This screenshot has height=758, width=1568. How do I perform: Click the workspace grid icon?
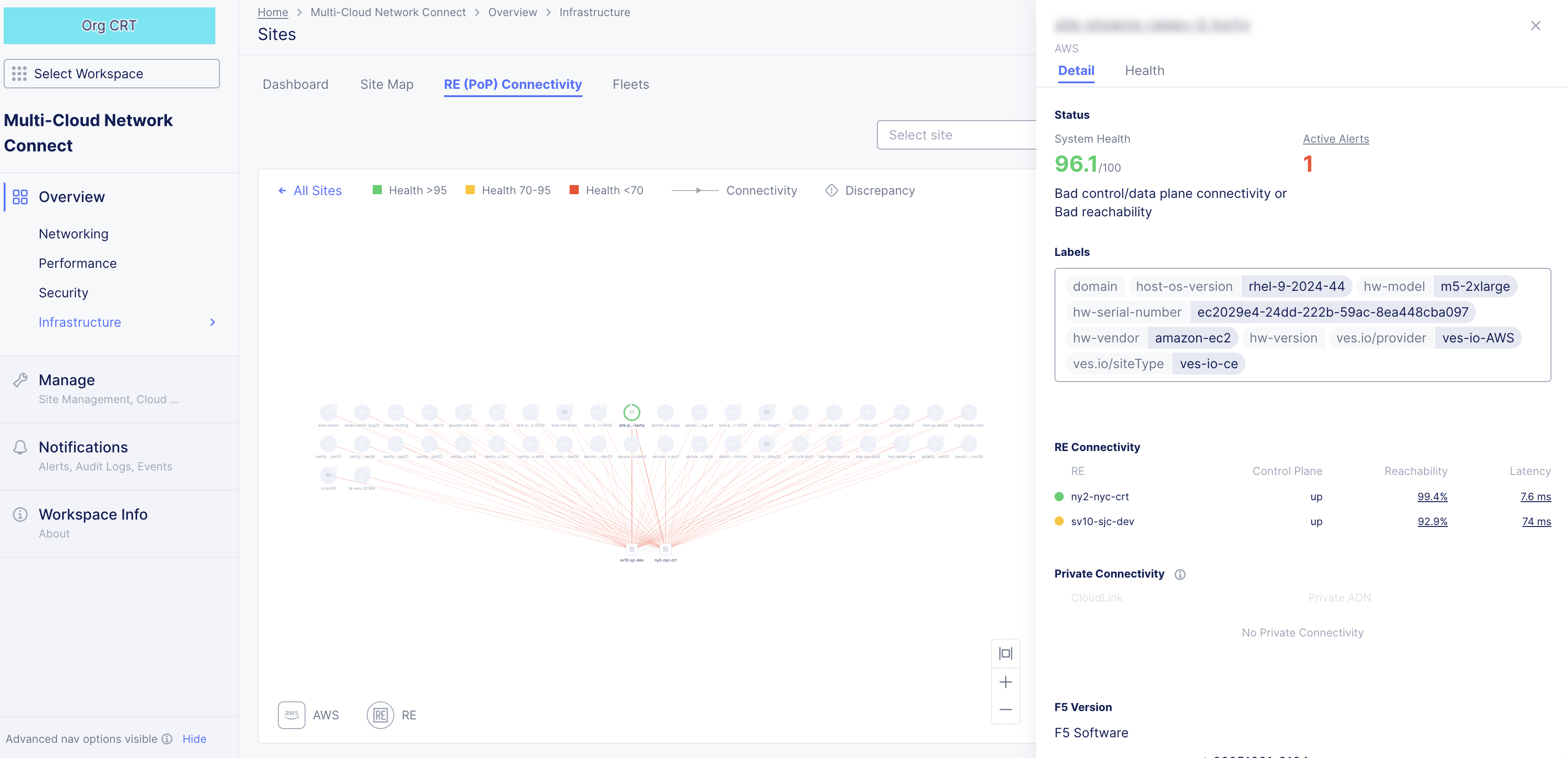pyautogui.click(x=19, y=74)
